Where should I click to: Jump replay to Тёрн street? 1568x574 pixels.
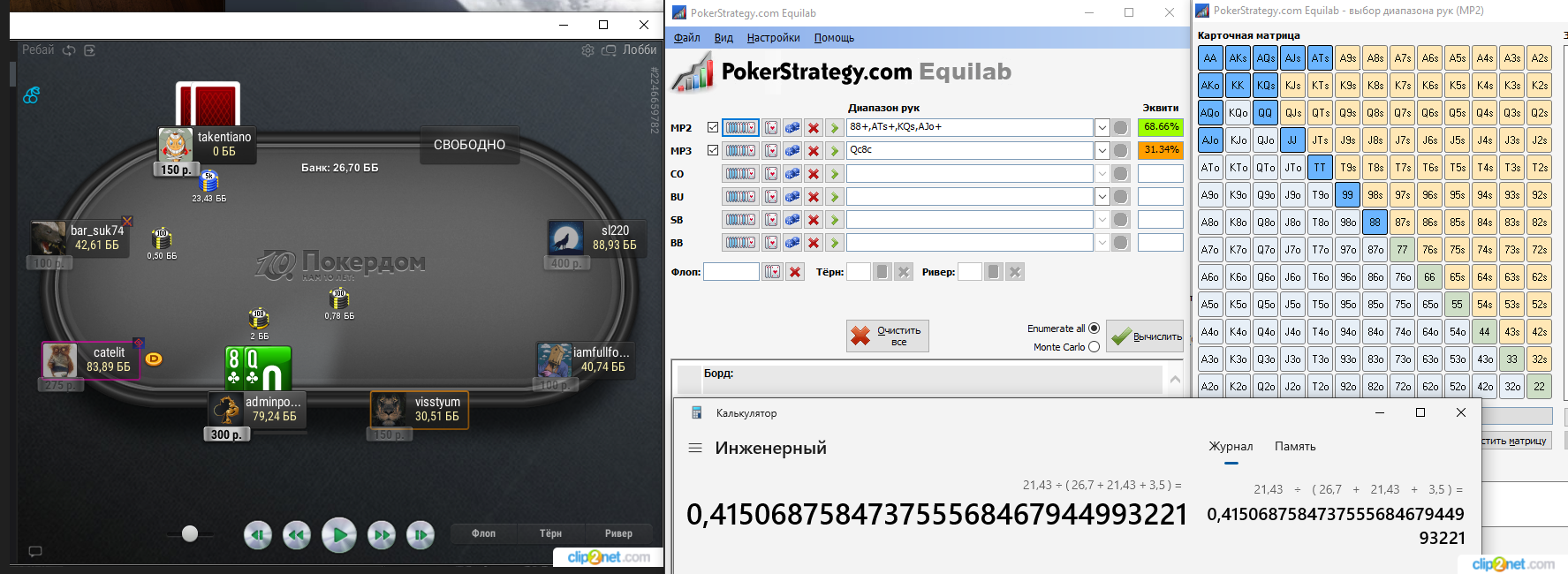(550, 533)
